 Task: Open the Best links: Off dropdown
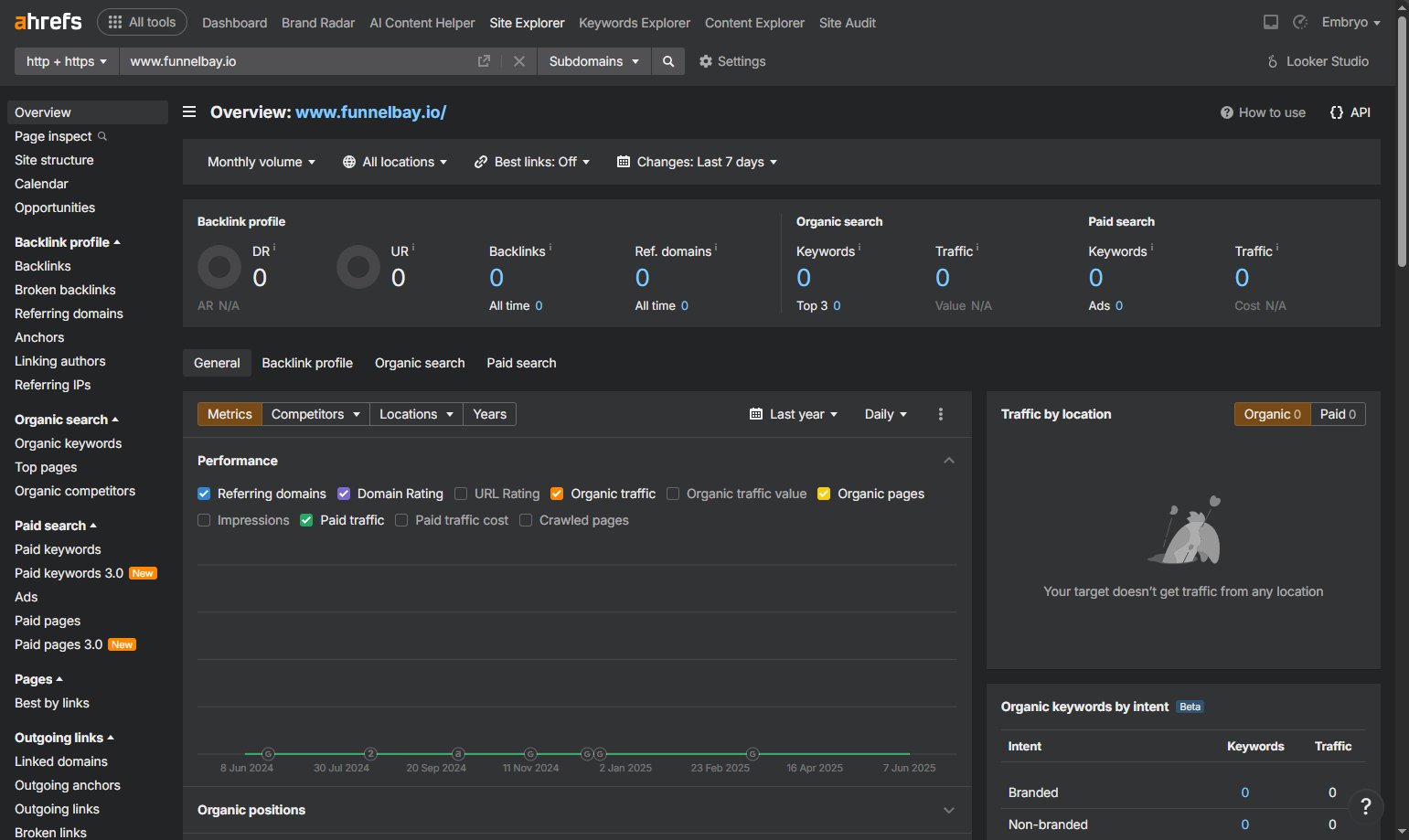pyautogui.click(x=532, y=162)
